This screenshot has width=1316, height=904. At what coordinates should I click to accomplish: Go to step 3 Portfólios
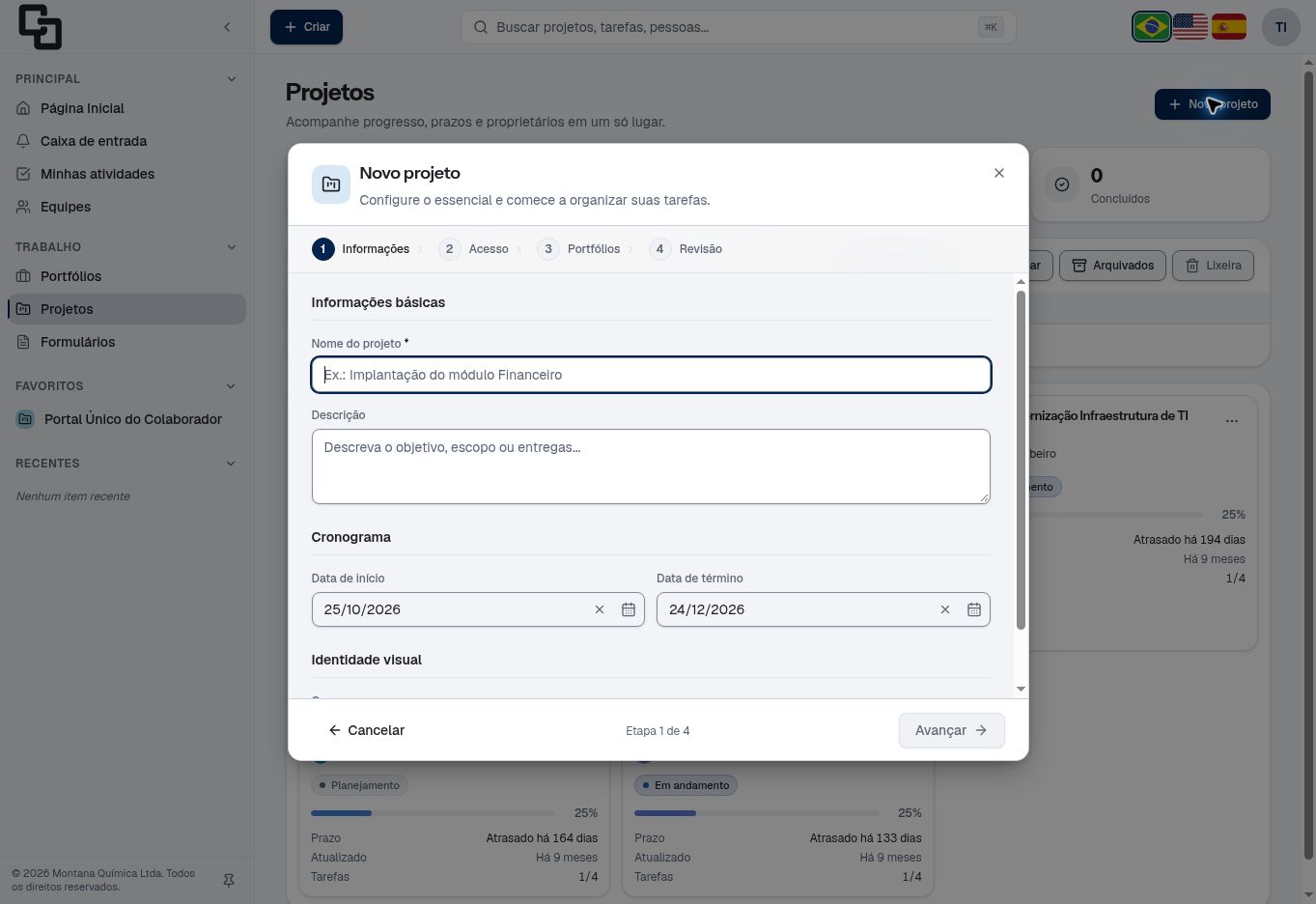578,249
